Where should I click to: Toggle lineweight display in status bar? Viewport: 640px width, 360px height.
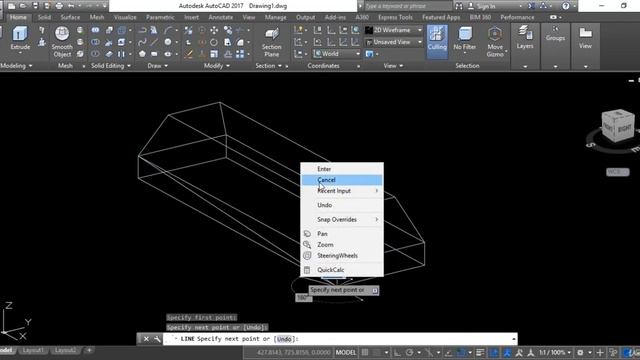(x=480, y=352)
